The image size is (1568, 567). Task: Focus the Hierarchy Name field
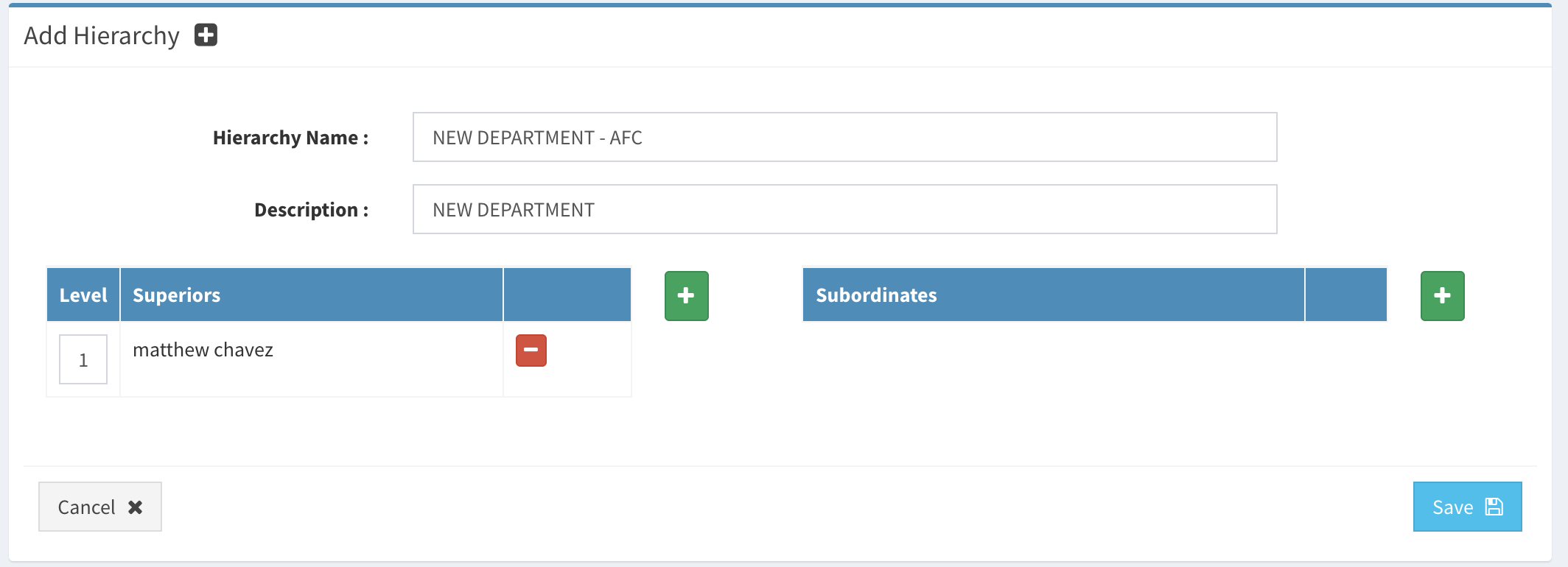point(844,138)
